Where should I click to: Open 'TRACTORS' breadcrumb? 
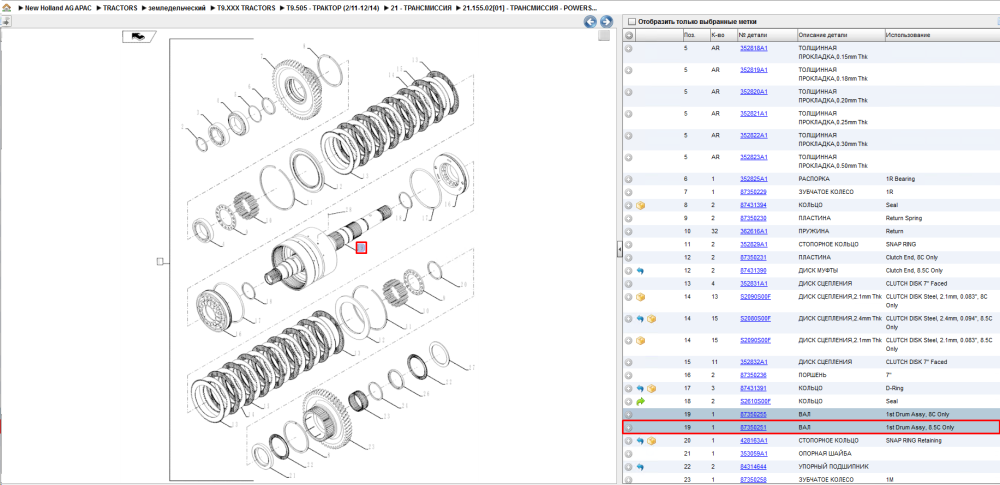[120, 8]
